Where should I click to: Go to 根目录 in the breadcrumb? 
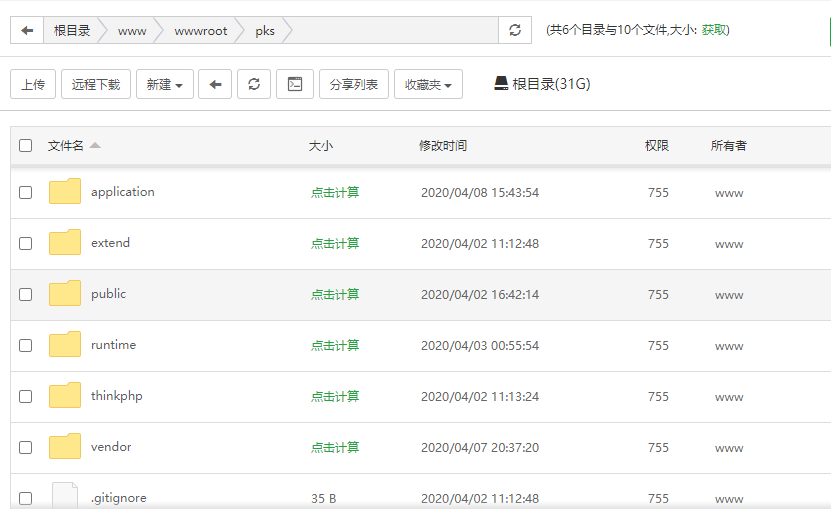click(72, 31)
